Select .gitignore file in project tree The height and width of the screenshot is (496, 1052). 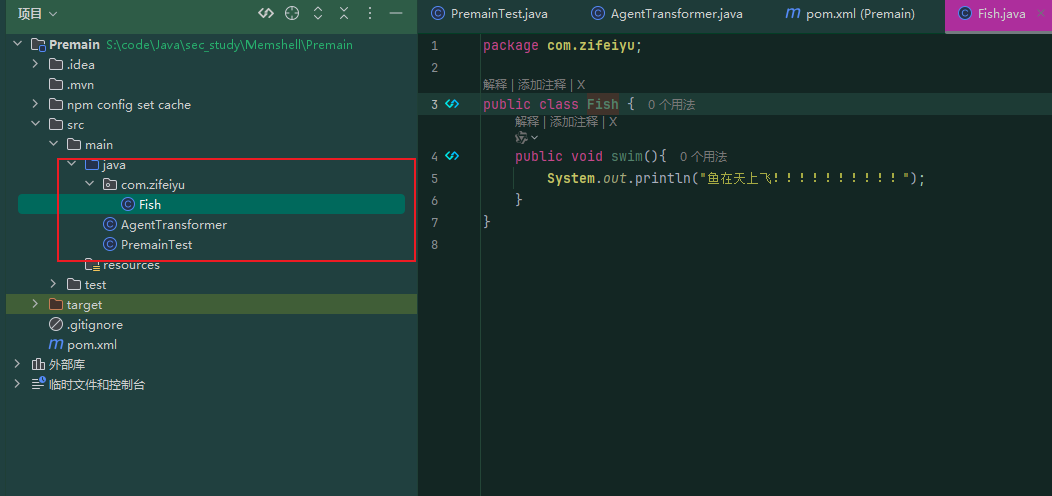coord(95,324)
